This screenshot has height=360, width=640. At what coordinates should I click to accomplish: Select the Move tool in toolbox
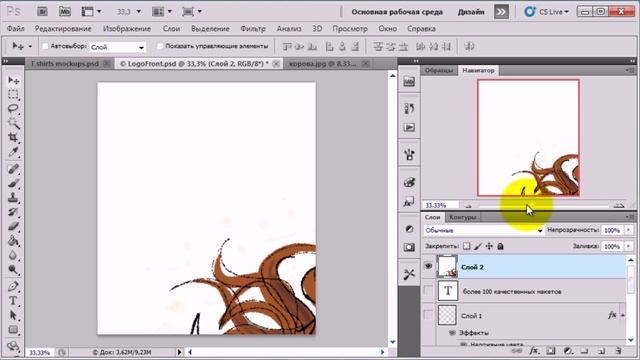(x=13, y=80)
